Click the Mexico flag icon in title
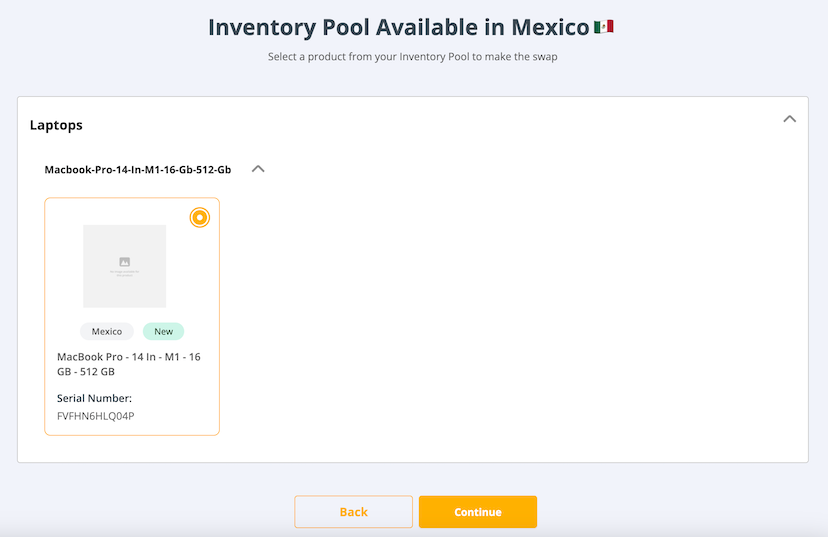 pos(603,27)
